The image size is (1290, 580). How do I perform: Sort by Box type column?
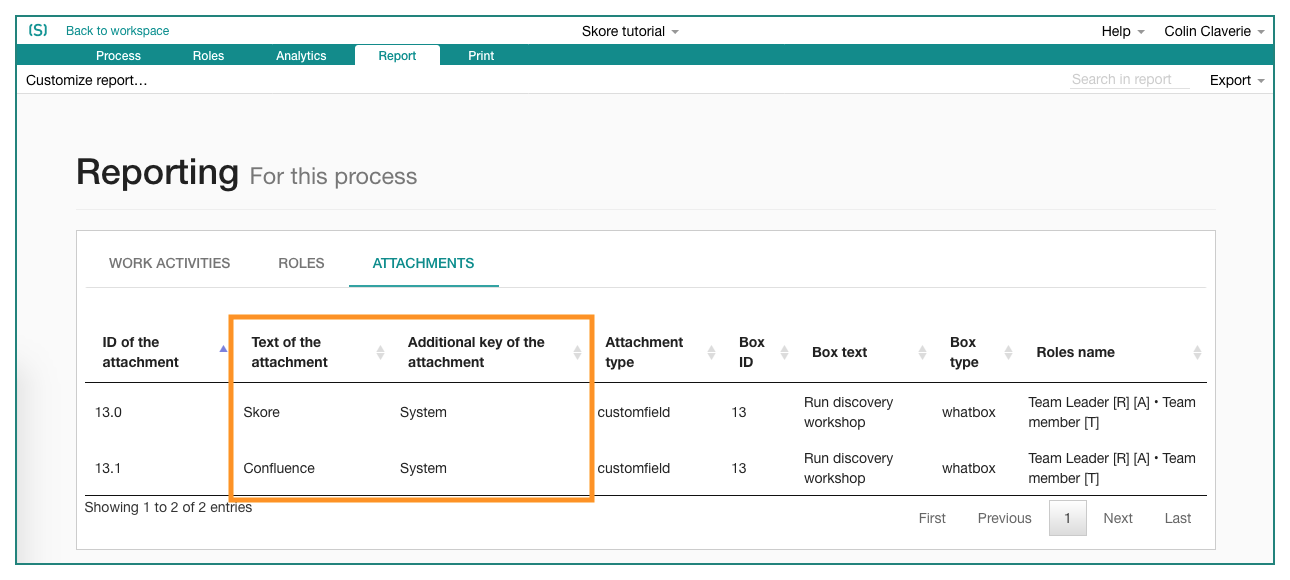click(976, 352)
